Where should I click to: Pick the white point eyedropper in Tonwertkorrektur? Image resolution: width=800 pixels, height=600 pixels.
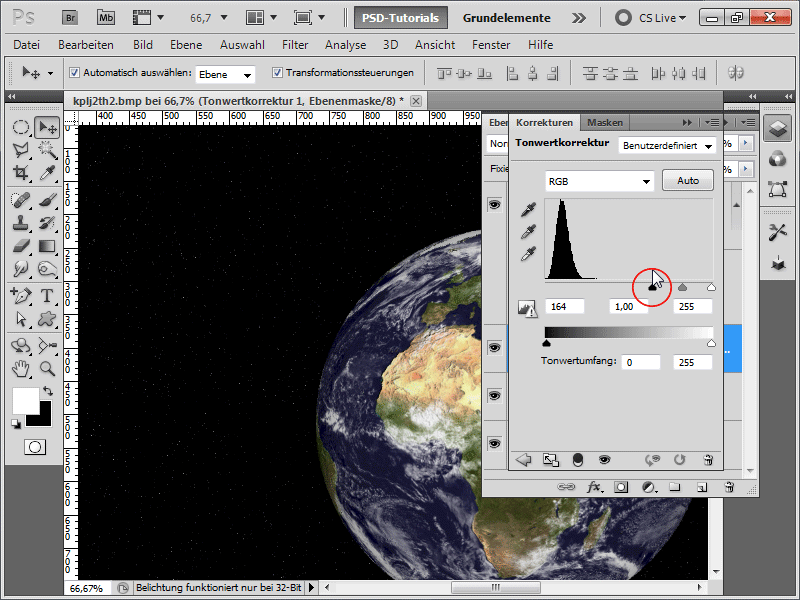(x=528, y=254)
